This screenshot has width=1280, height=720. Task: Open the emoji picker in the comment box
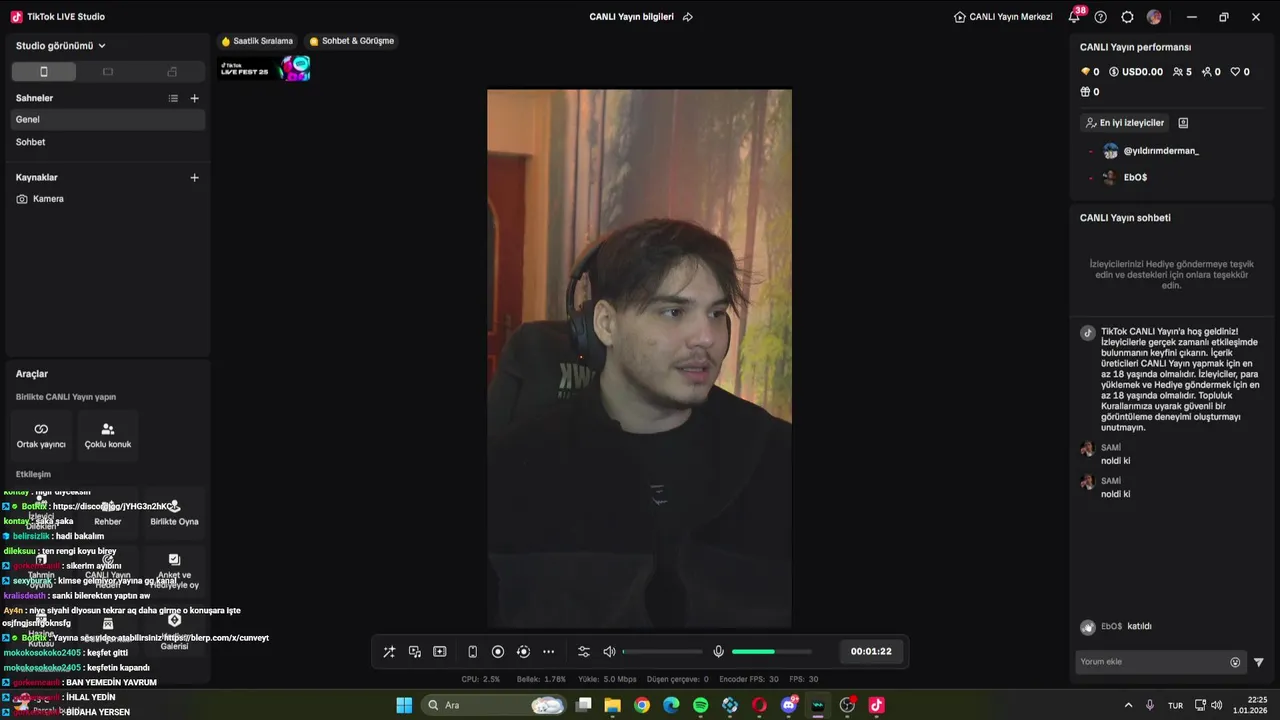(x=1235, y=662)
